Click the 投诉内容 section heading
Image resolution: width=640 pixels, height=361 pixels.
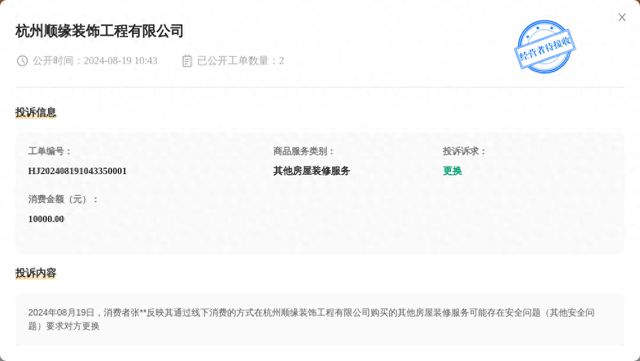point(36,273)
